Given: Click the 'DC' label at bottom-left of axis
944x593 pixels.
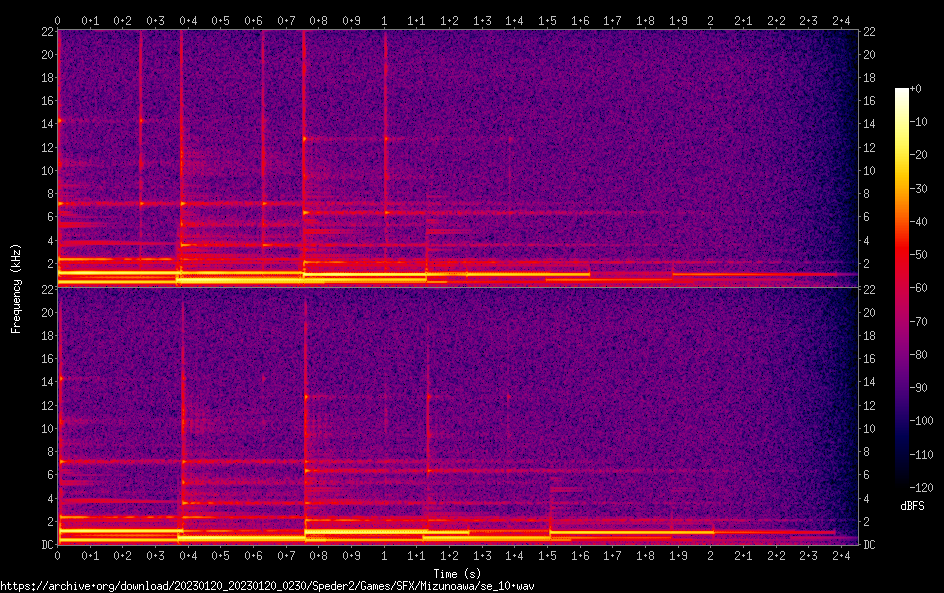Looking at the screenshot, I should coord(46,545).
